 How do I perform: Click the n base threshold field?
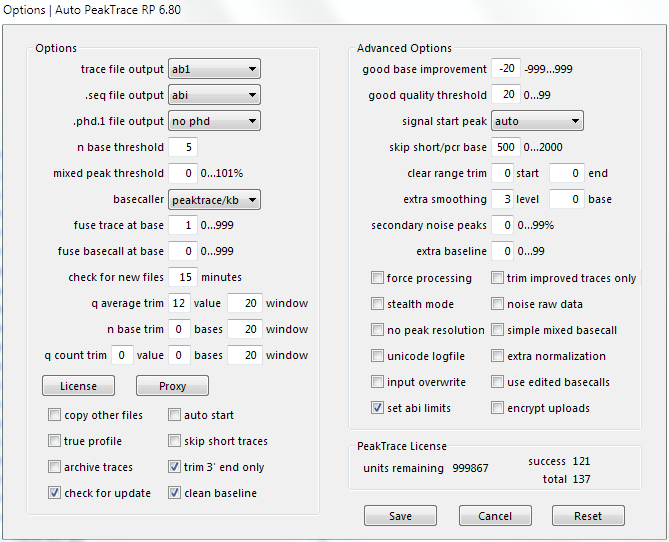183,147
